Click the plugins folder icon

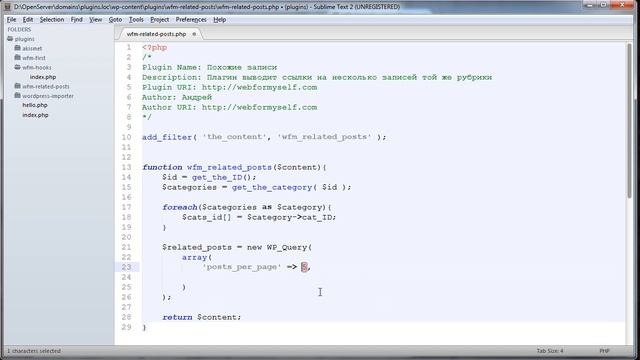(10, 39)
